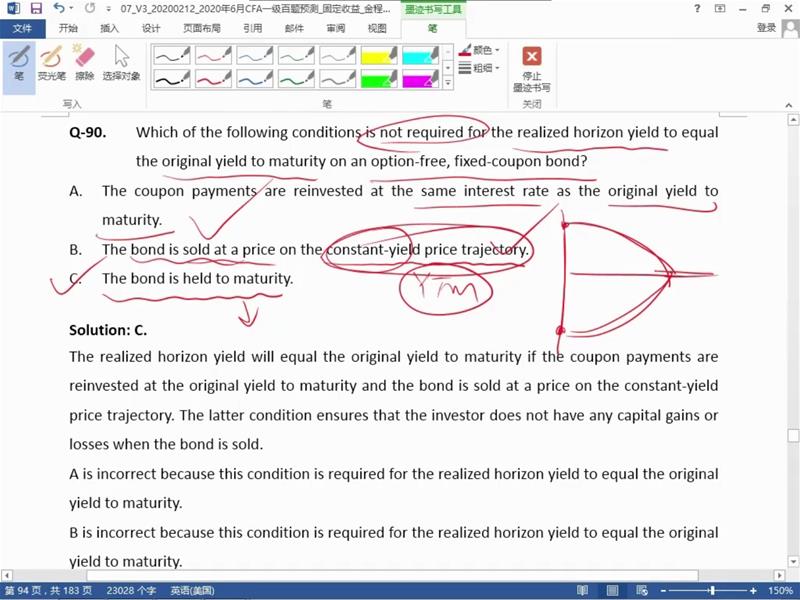Screen dimensions: 800x600
Task: Save document via quick access toolbar
Action: 36,9
